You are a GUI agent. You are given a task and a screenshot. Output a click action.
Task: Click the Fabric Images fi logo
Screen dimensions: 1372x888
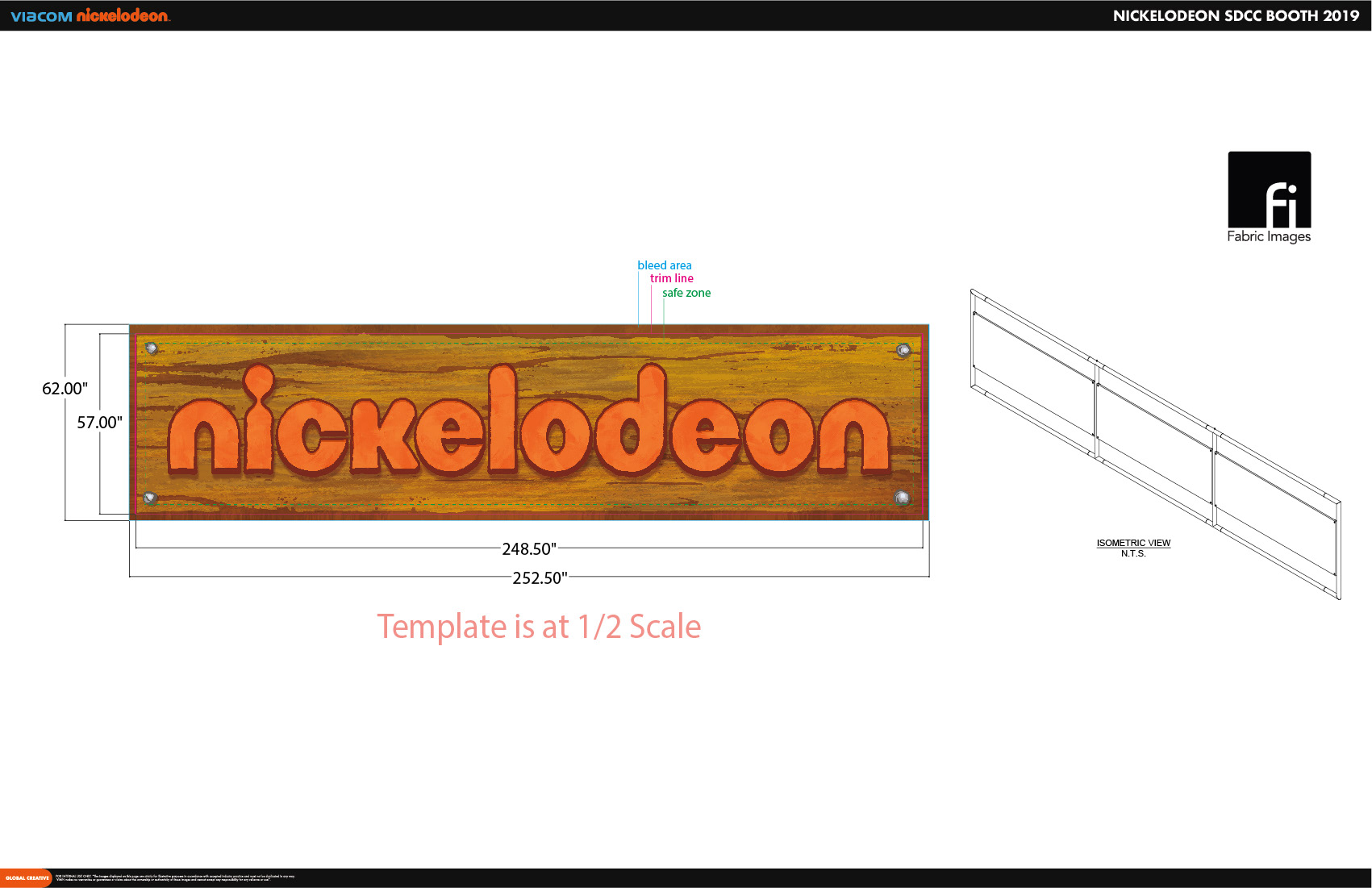[x=1269, y=190]
